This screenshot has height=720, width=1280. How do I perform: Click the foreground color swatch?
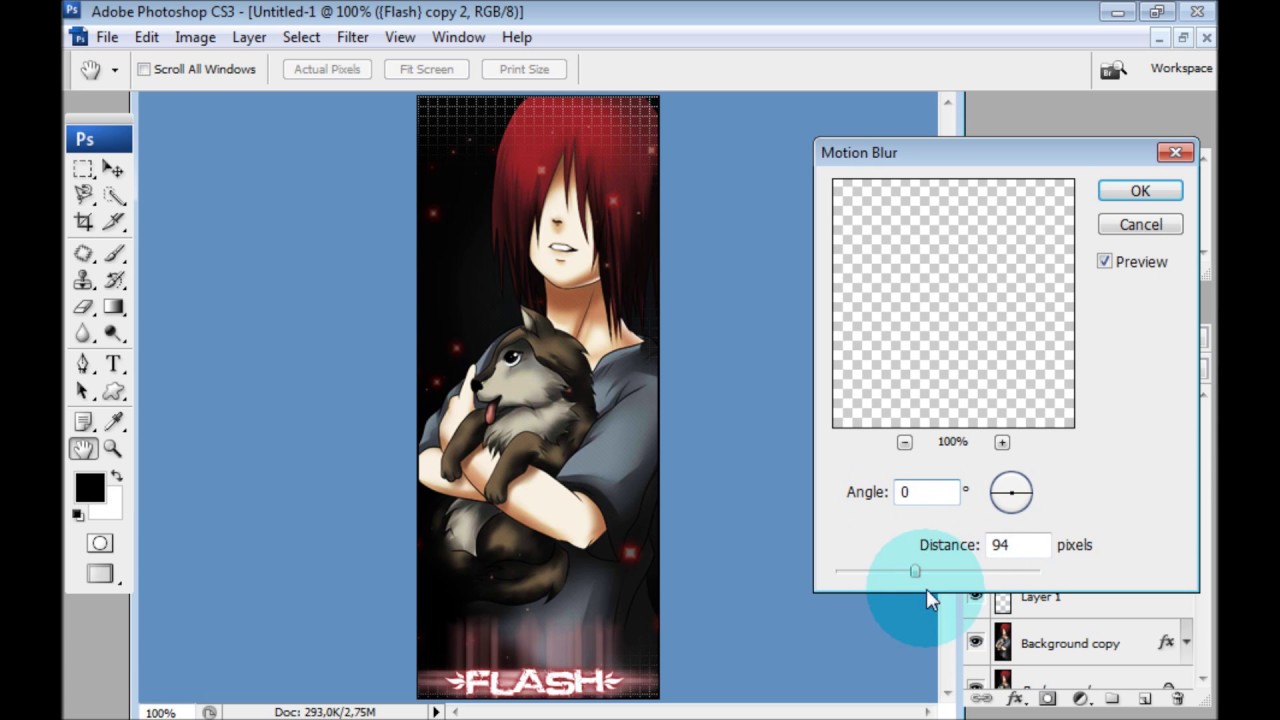tap(89, 488)
